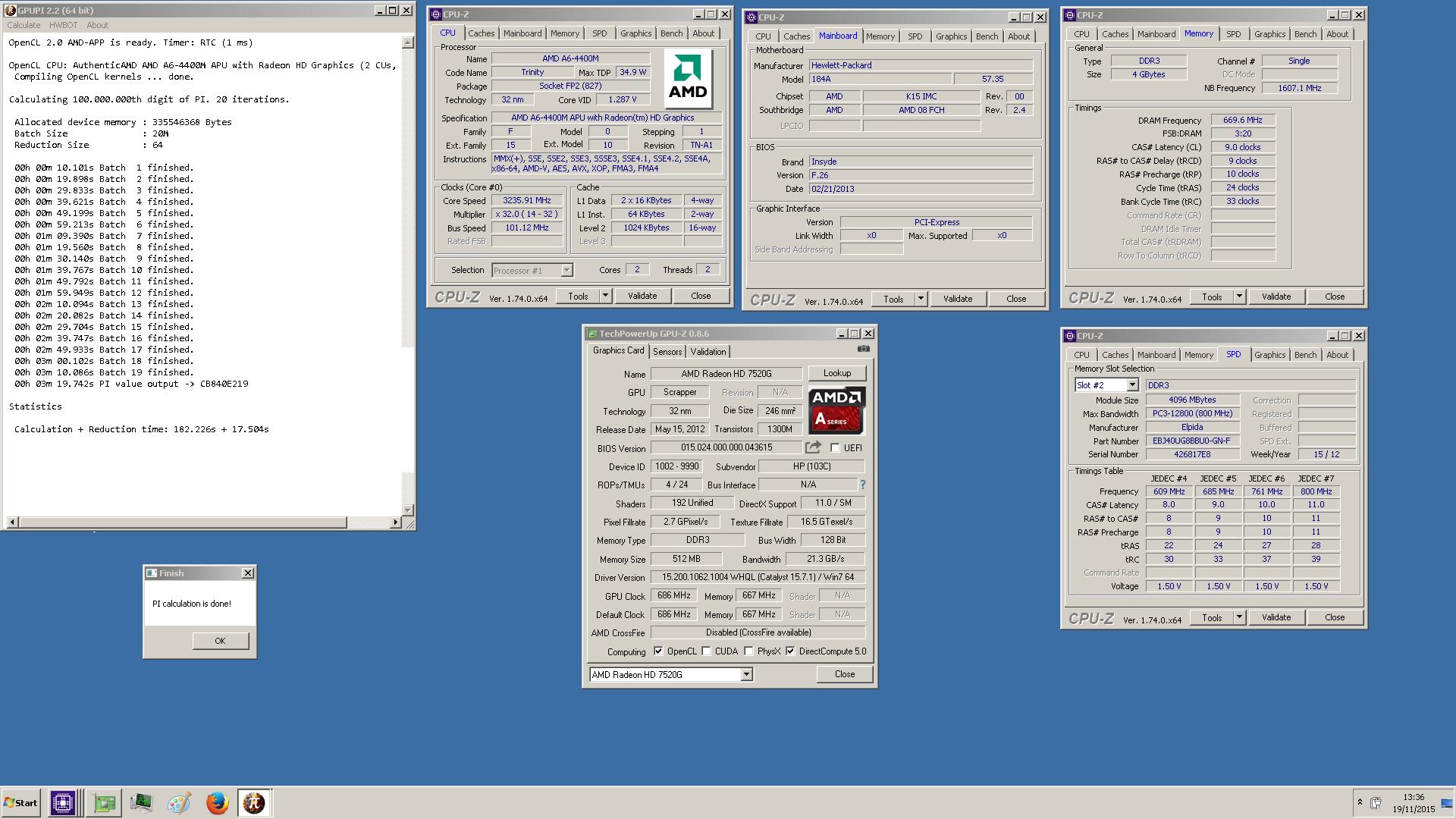Switch to Bench tab in CPU-Z CPU window

coord(671,33)
